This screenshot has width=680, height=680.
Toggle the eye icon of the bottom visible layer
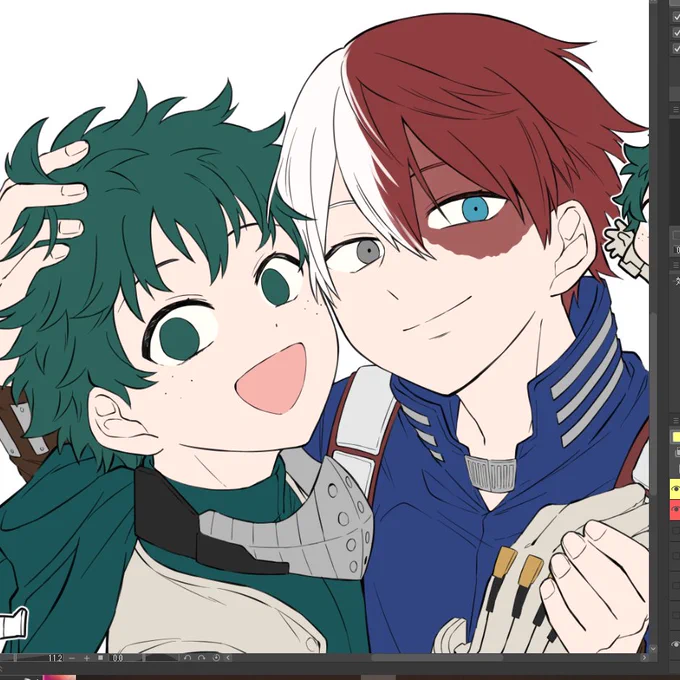[675, 644]
